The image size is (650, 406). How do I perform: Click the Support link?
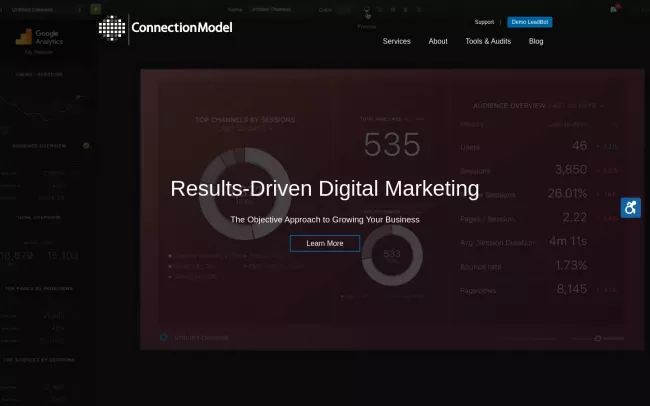point(484,21)
